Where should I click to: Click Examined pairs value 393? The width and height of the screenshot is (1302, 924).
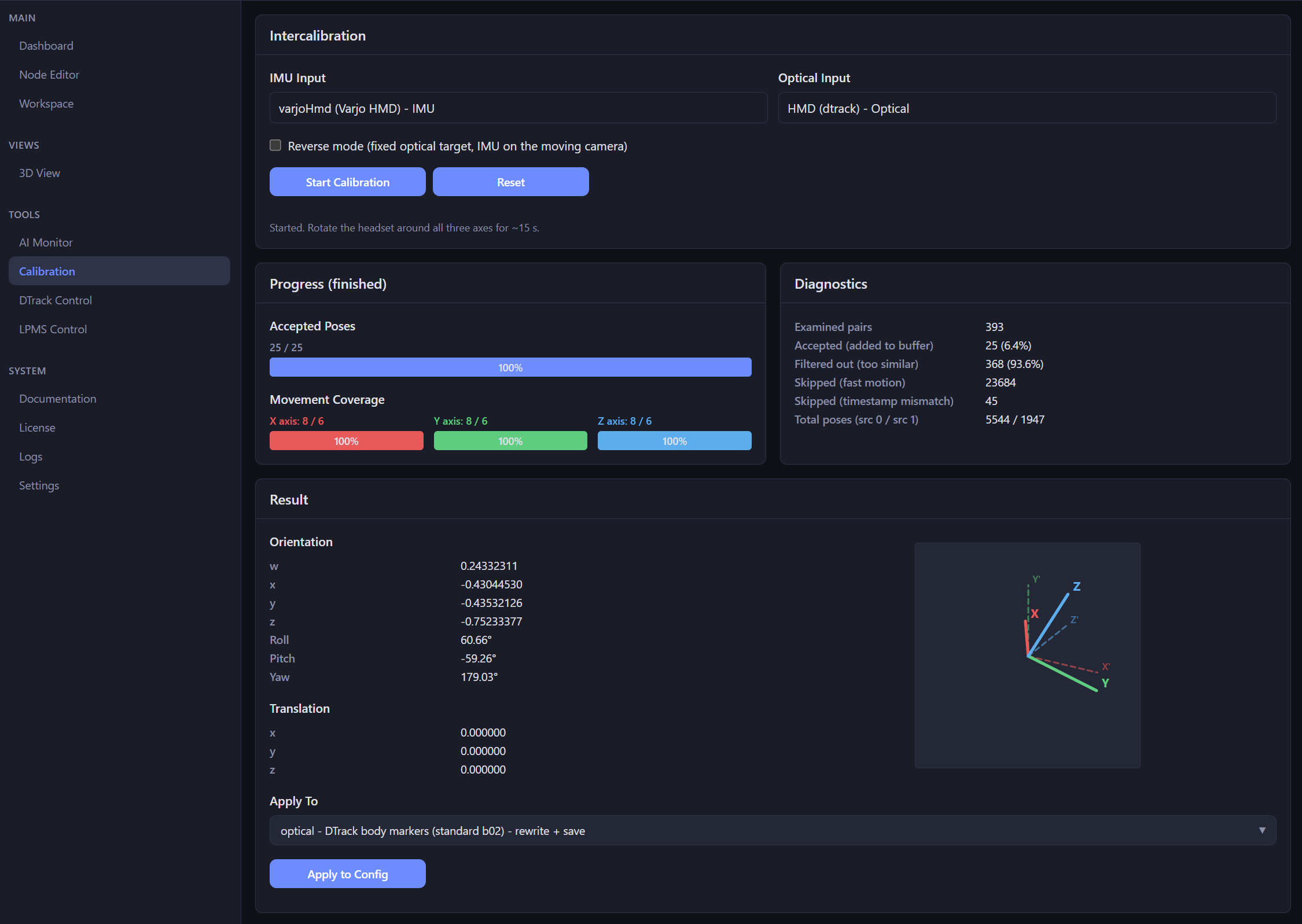(995, 327)
